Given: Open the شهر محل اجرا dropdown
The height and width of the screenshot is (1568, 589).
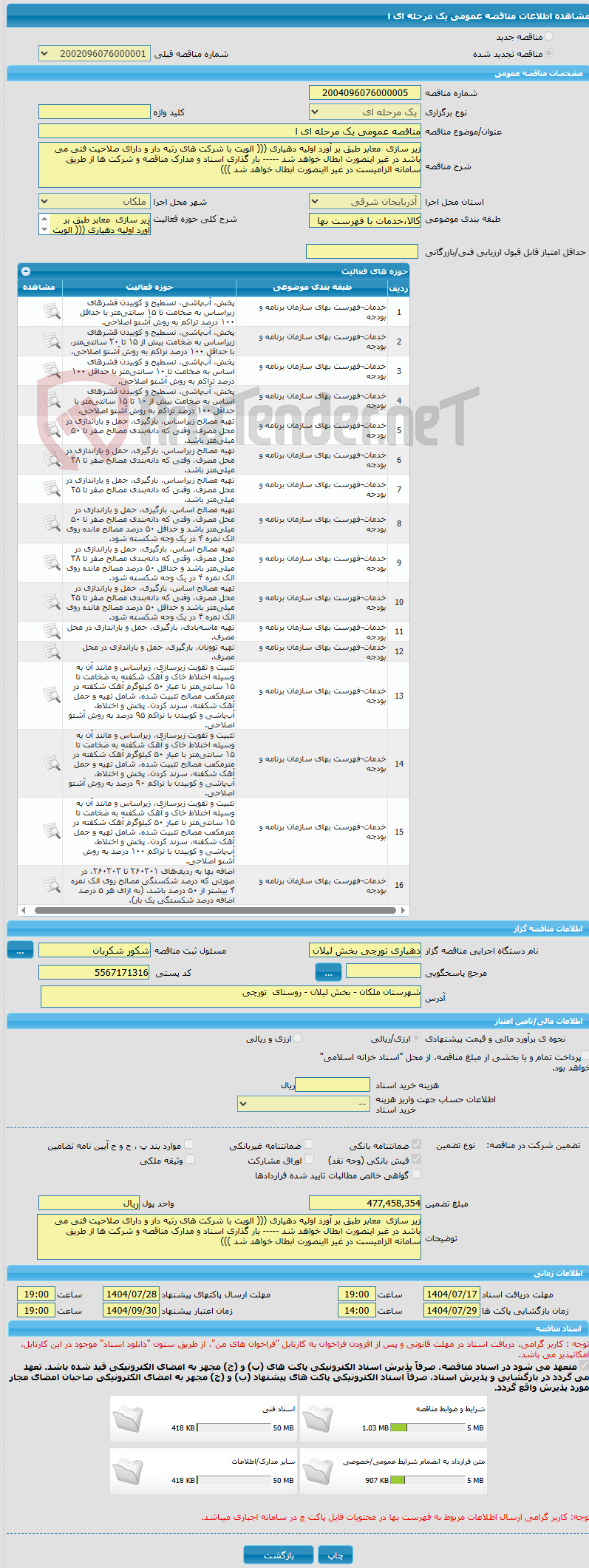Looking at the screenshot, I should pos(94,201).
